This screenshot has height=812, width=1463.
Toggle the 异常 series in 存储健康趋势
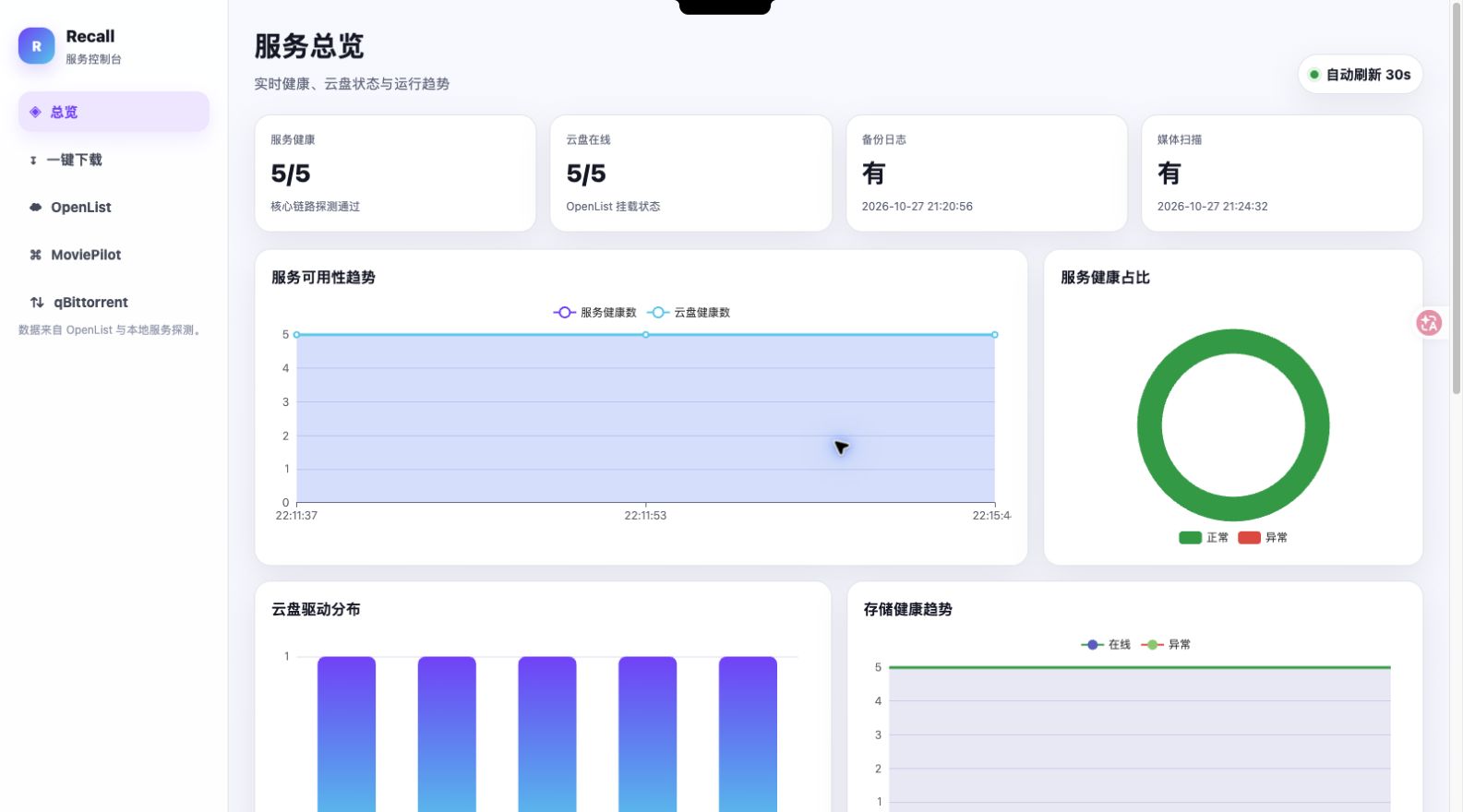pos(1166,645)
